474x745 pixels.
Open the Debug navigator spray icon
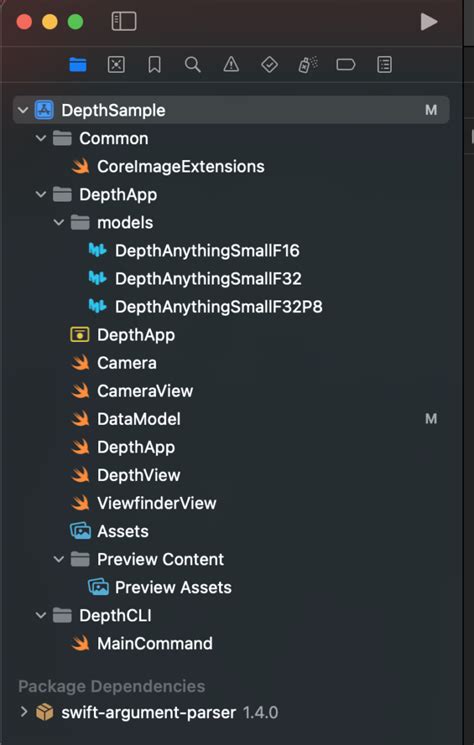[x=308, y=64]
